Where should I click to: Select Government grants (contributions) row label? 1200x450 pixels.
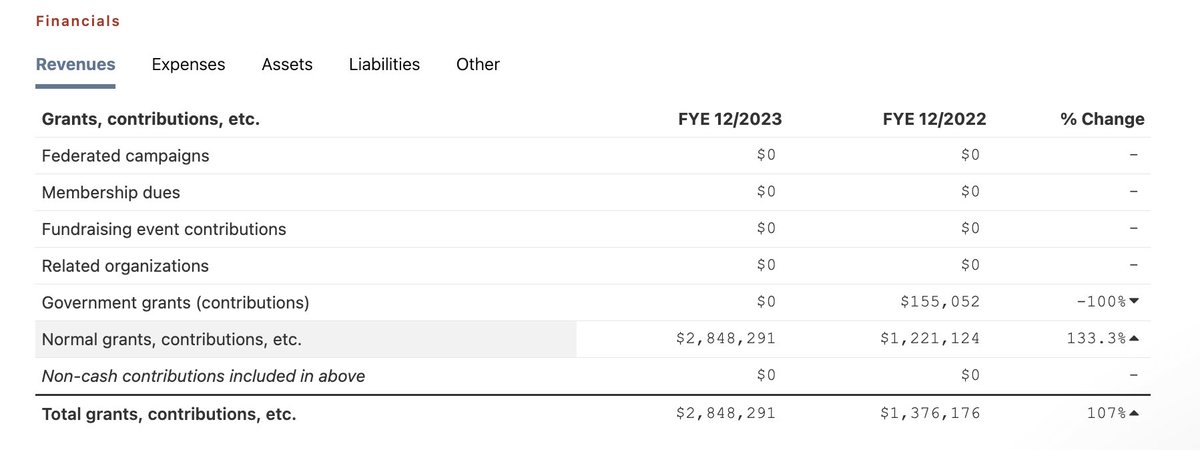pyautogui.click(x=175, y=302)
